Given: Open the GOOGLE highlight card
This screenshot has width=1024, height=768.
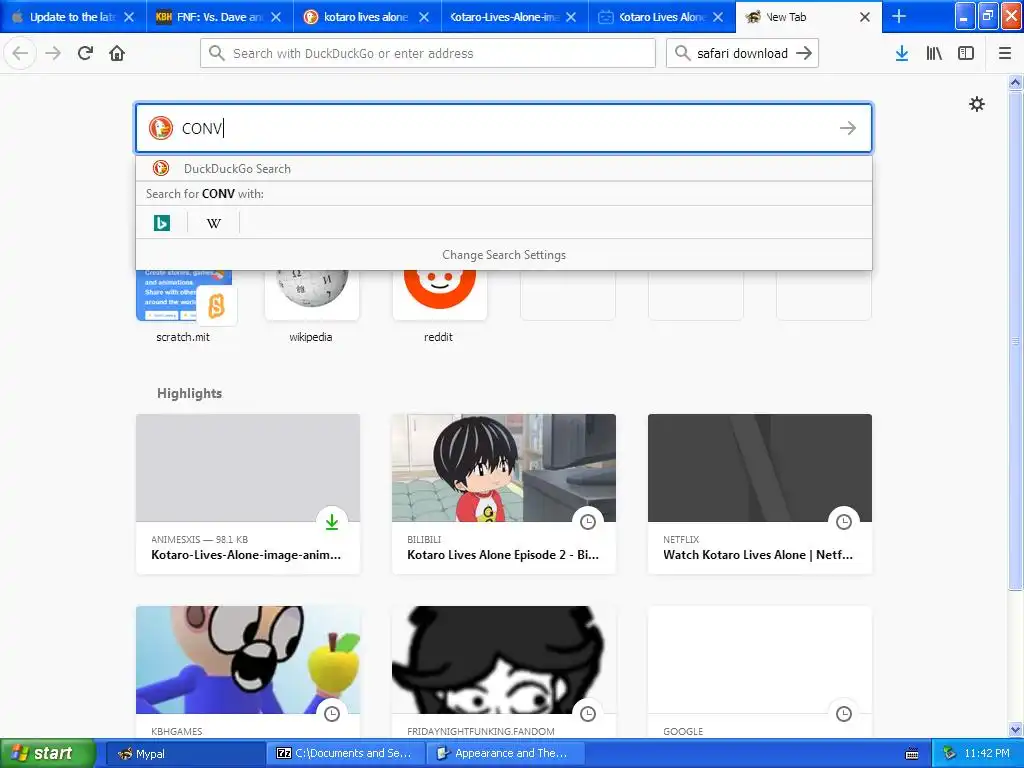Looking at the screenshot, I should click(760, 673).
